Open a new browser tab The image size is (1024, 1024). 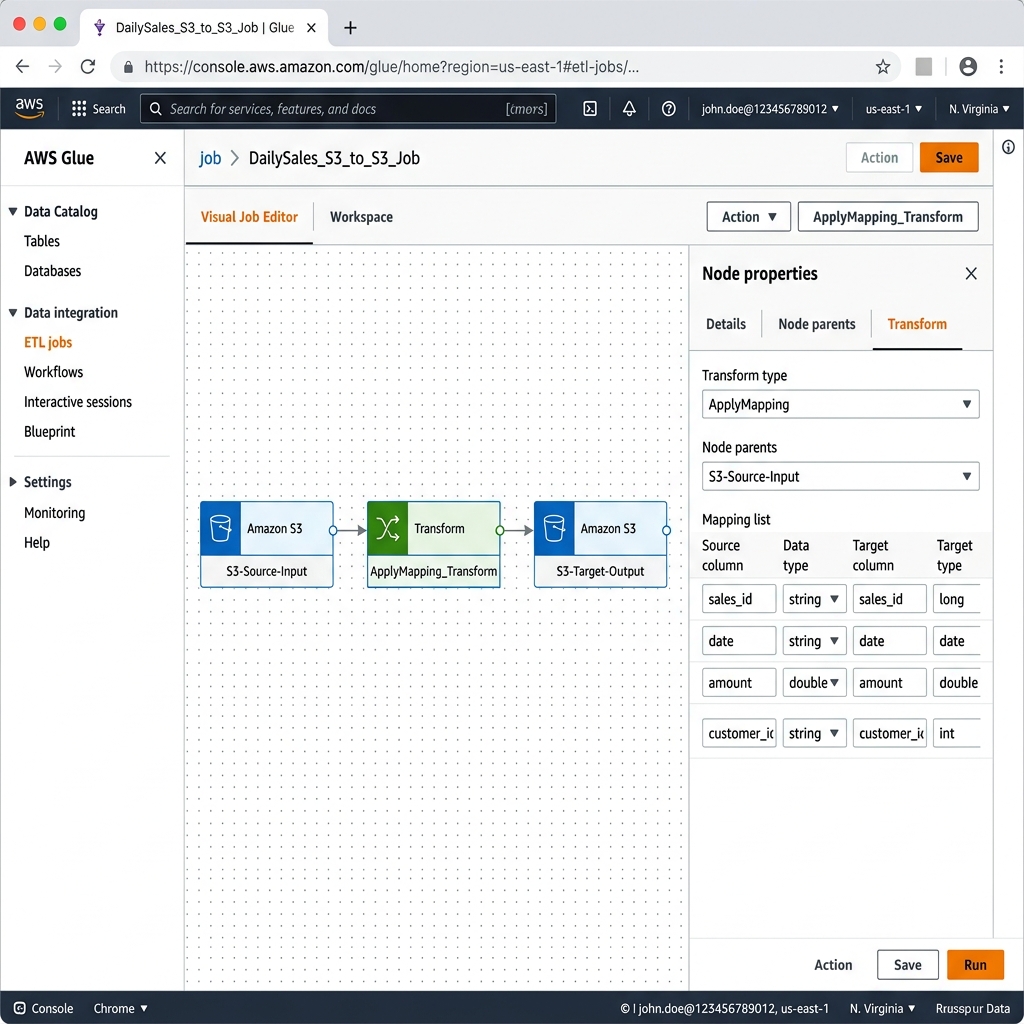click(350, 27)
